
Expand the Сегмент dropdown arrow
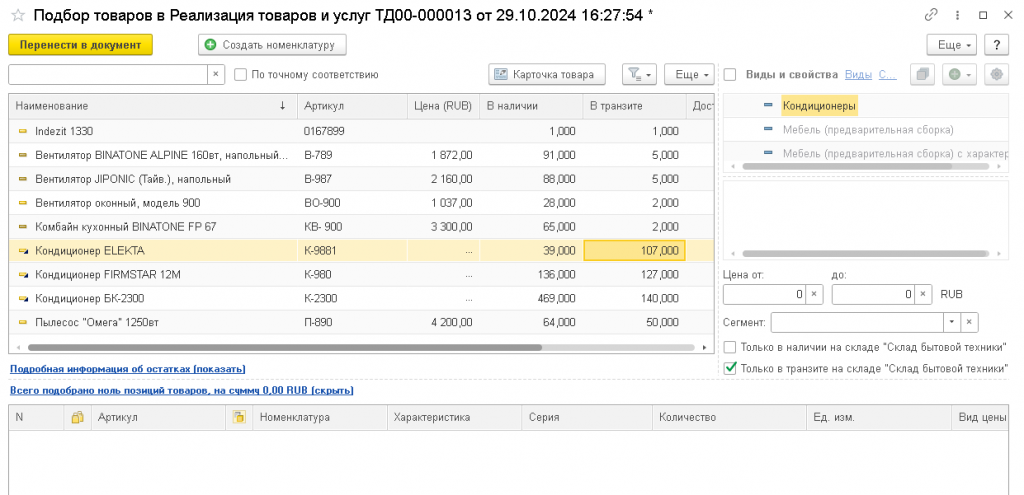[x=953, y=322]
